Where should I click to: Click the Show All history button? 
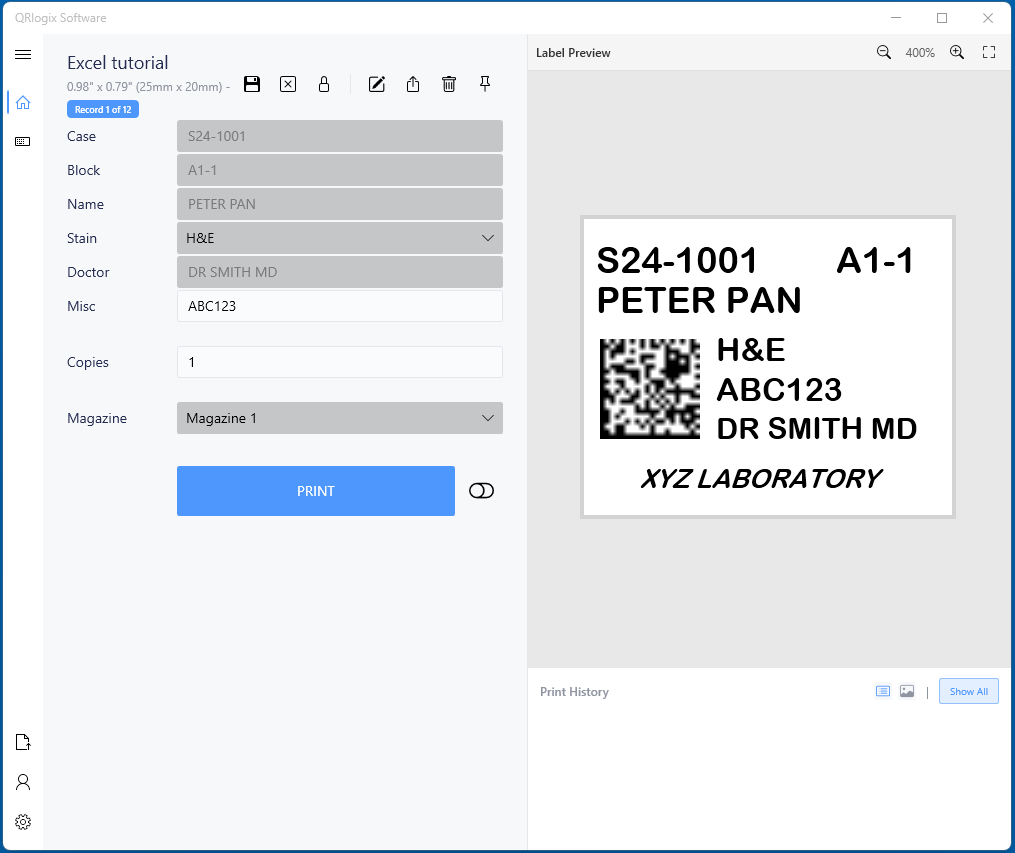968,691
